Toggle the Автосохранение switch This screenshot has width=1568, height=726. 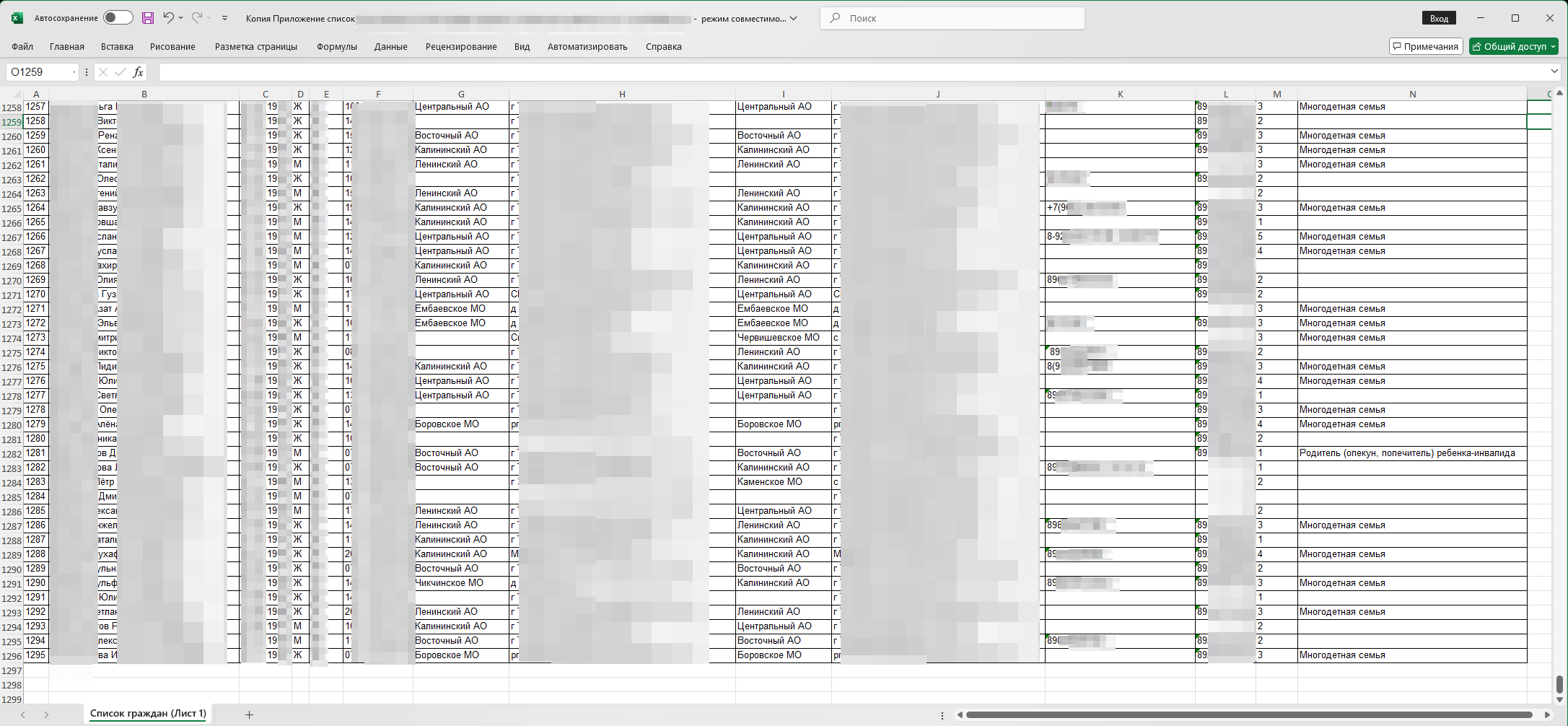click(x=118, y=18)
